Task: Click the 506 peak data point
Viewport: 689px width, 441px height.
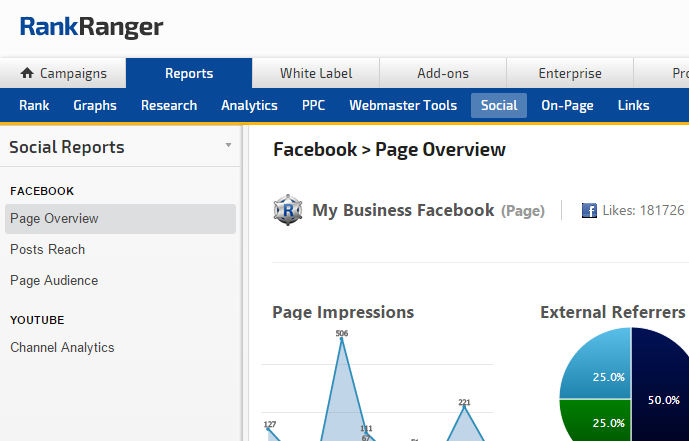Action: (x=342, y=337)
